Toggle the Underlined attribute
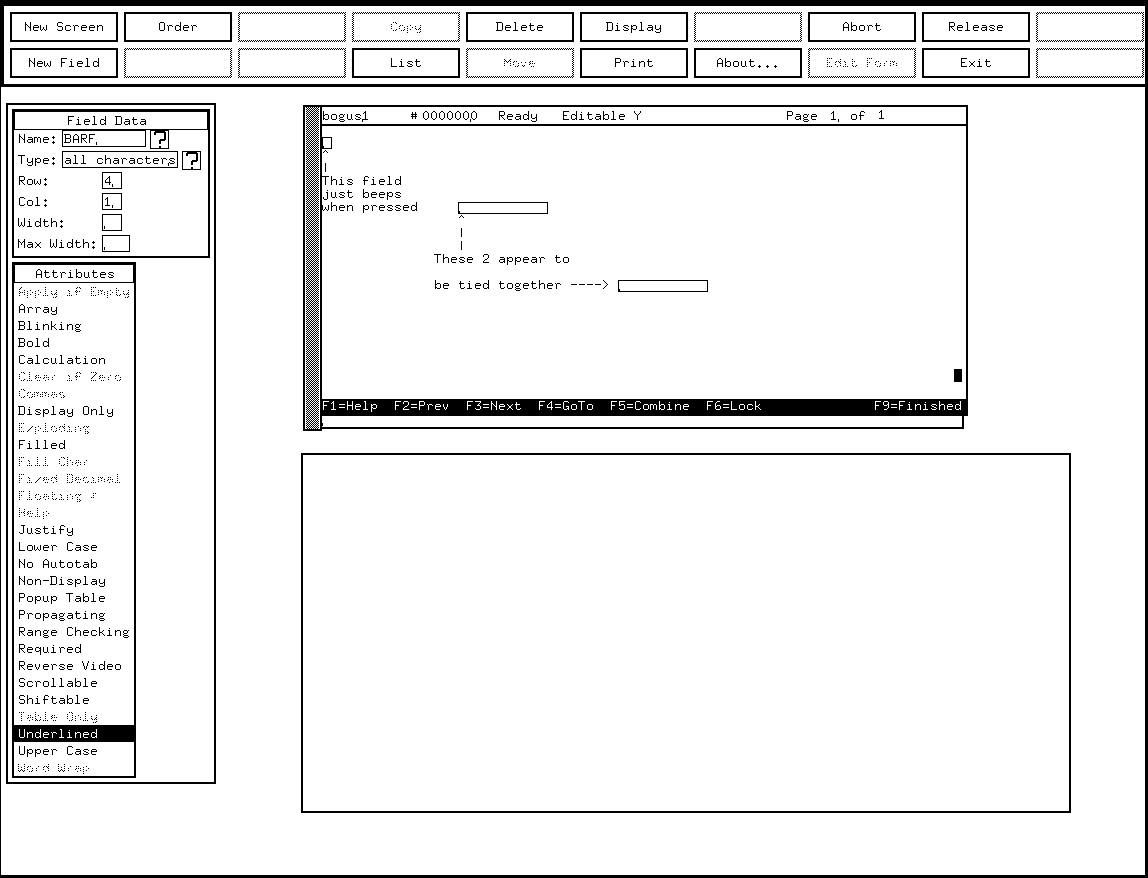This screenshot has width=1148, height=878. 74,734
